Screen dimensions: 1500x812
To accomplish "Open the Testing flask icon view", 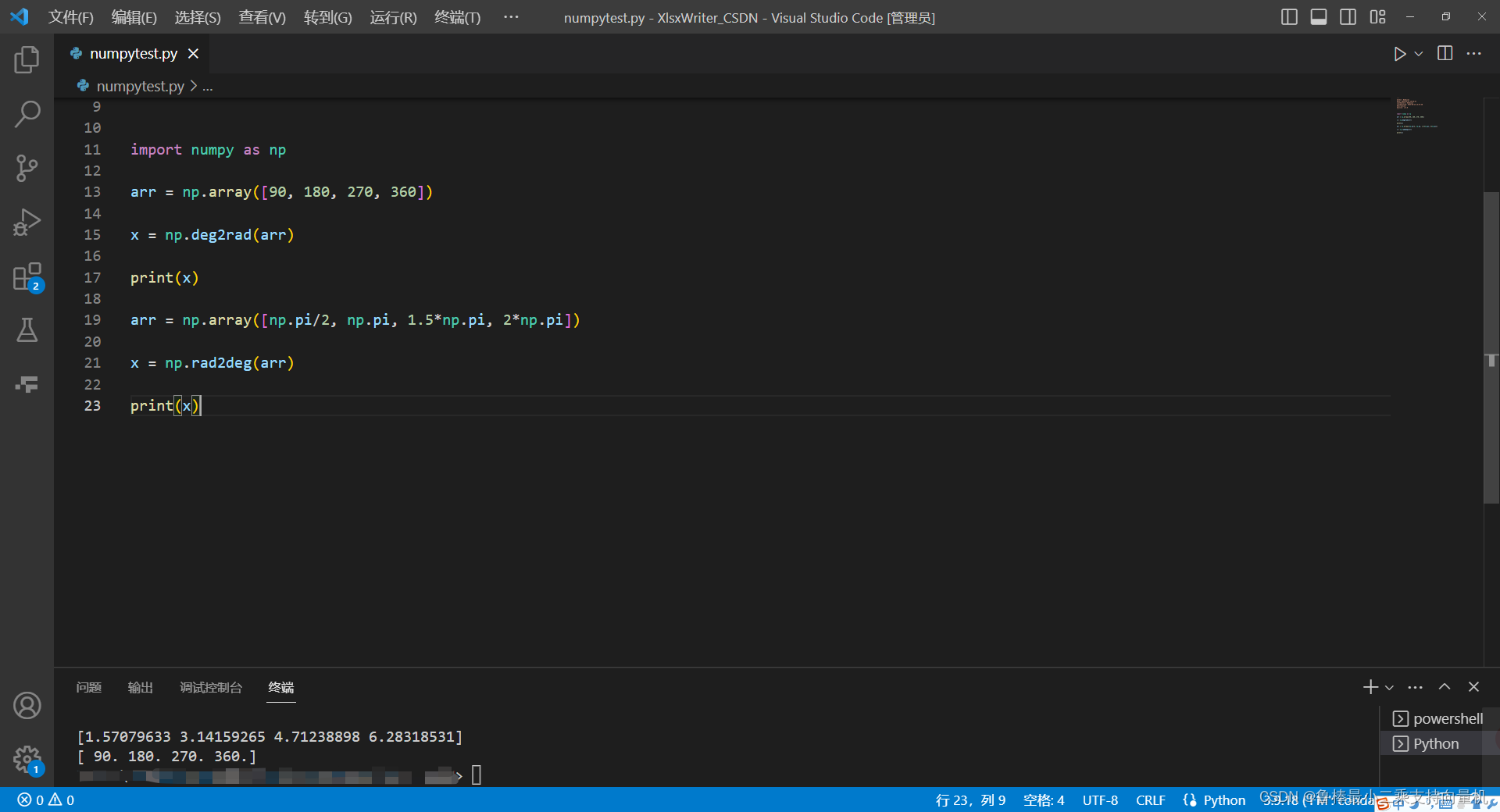I will pyautogui.click(x=27, y=330).
